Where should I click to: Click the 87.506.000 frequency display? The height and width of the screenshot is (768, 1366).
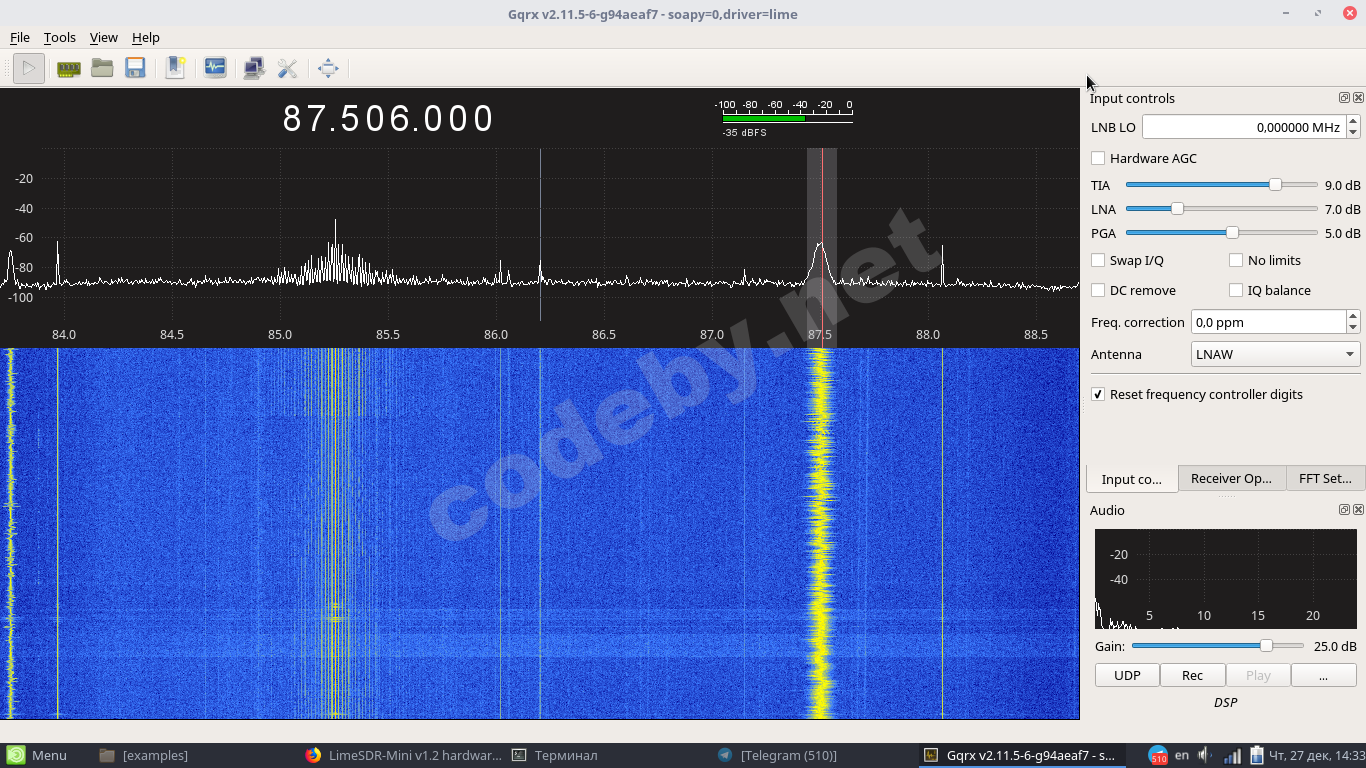[x=389, y=119]
